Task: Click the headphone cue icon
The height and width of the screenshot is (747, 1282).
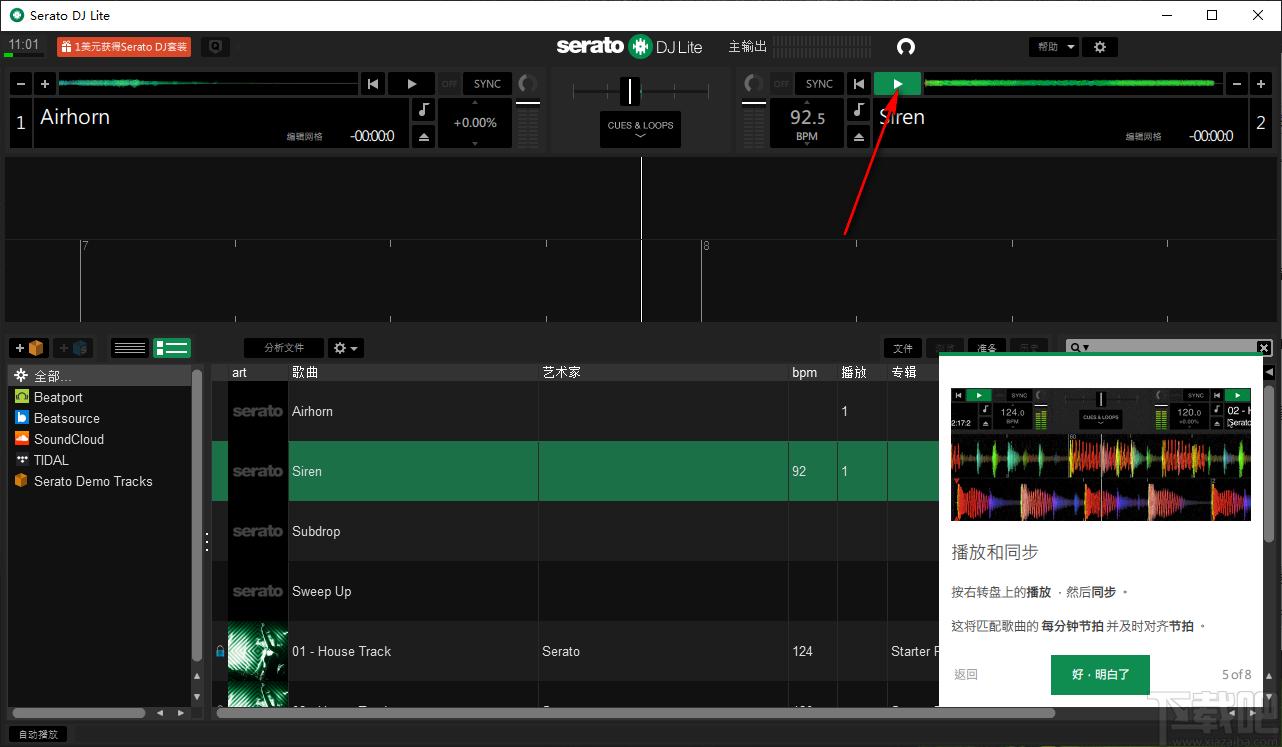Action: click(906, 47)
